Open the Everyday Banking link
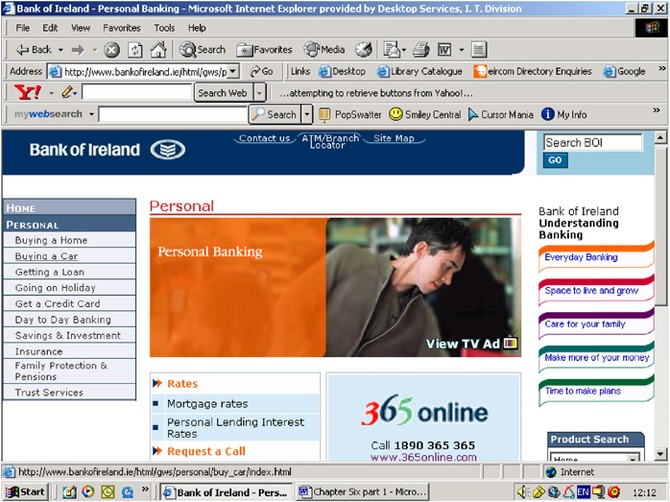670x502 pixels. (581, 257)
